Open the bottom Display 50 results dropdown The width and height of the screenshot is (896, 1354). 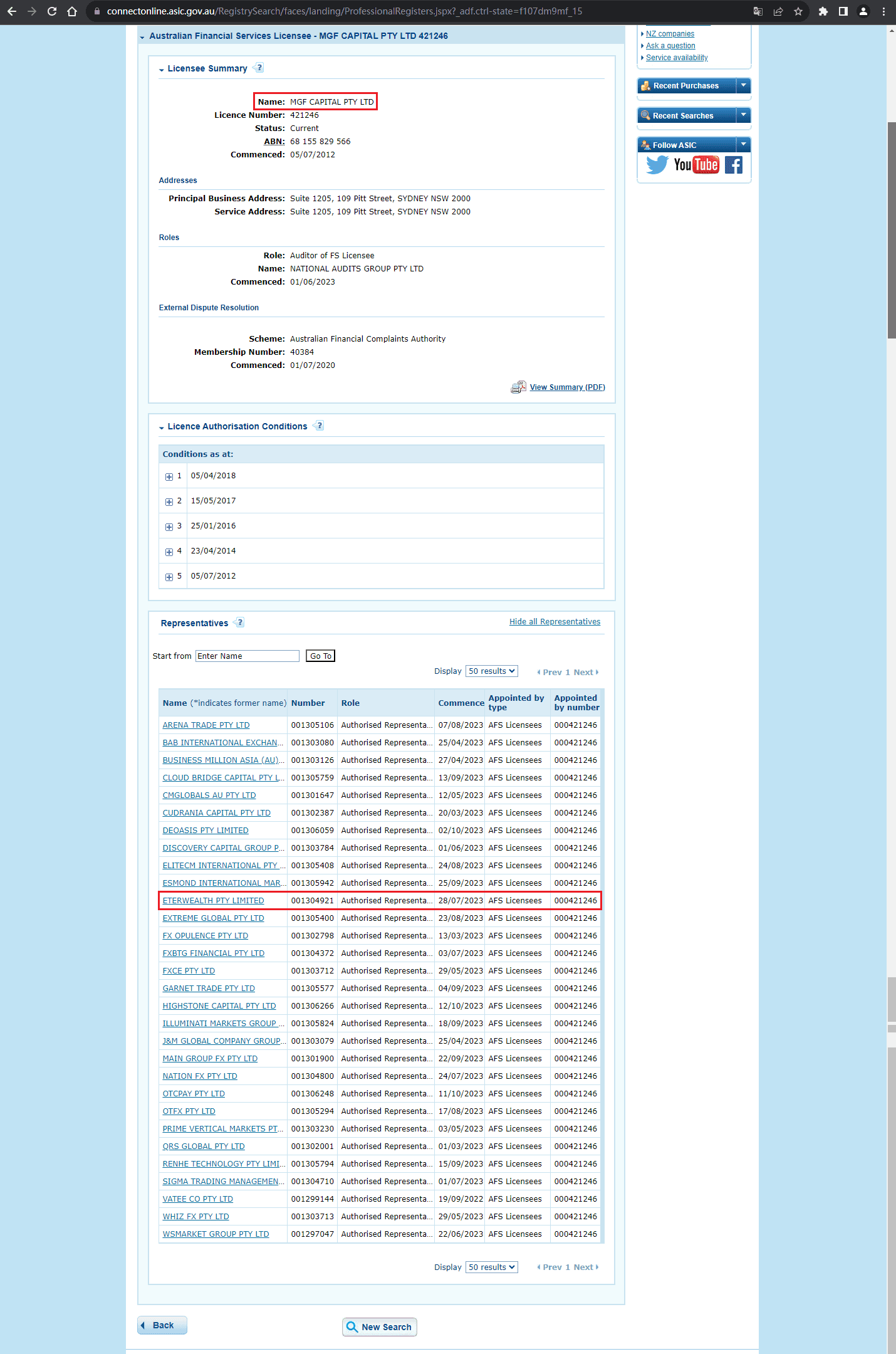point(492,1267)
